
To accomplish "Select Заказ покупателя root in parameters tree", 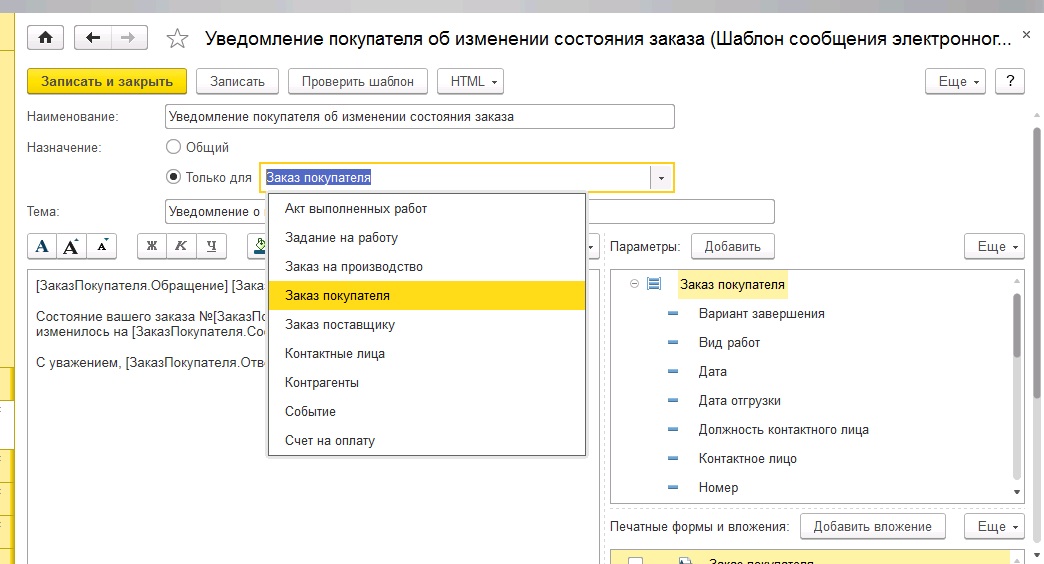I will [732, 284].
